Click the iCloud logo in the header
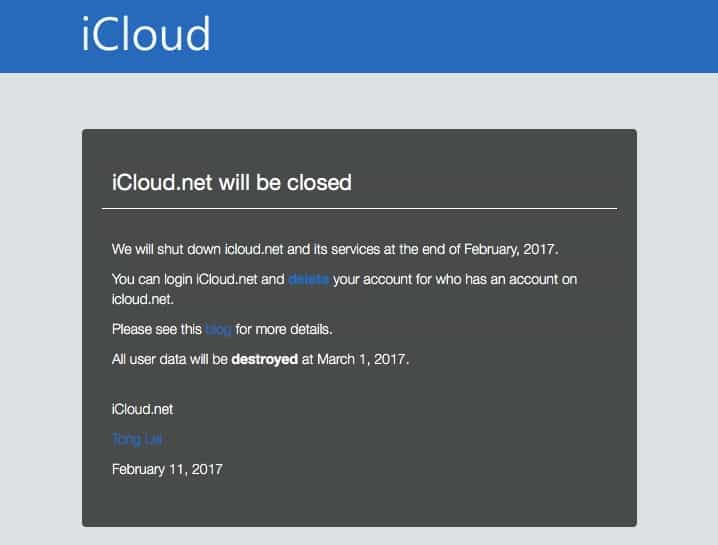The height and width of the screenshot is (545, 718). pos(145,34)
